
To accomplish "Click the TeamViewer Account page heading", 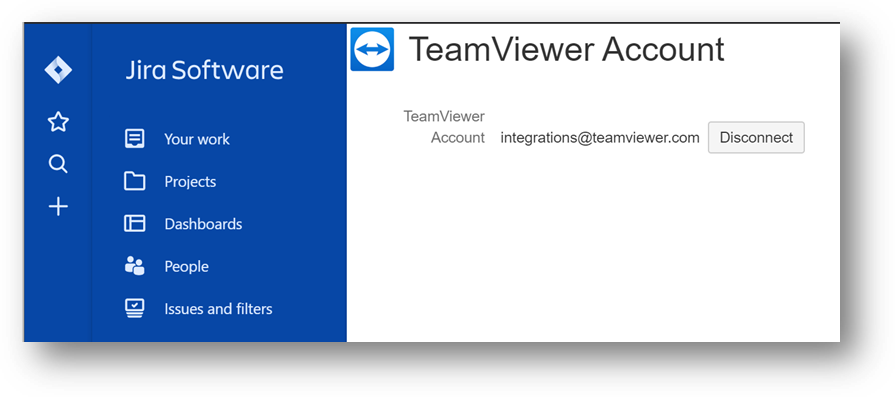I will pos(567,49).
